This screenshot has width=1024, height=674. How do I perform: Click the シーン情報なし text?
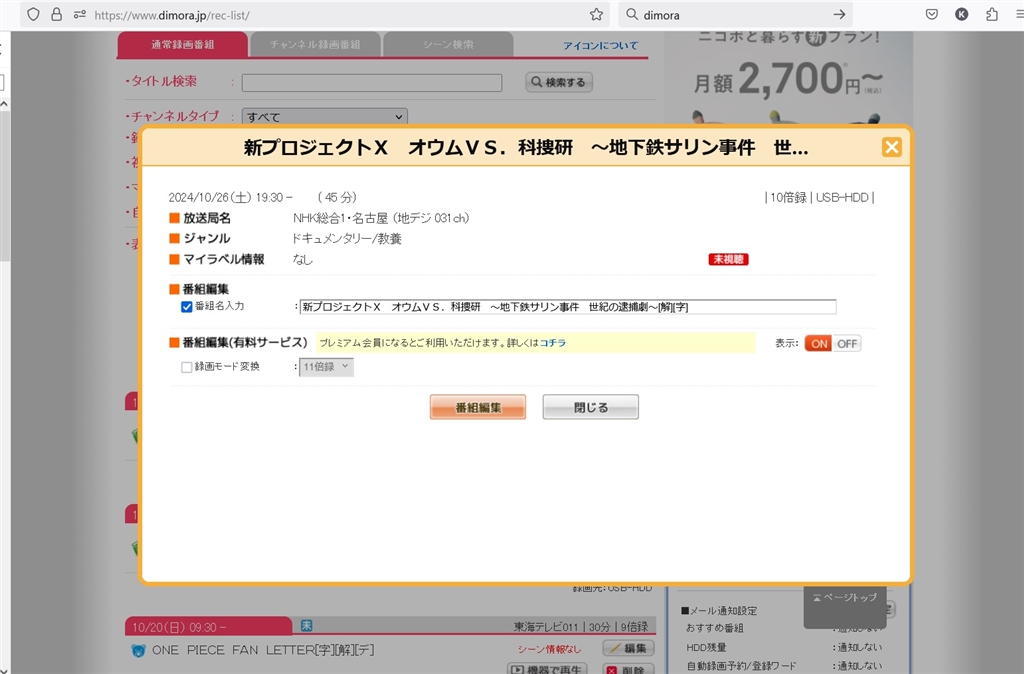pyautogui.click(x=549, y=649)
